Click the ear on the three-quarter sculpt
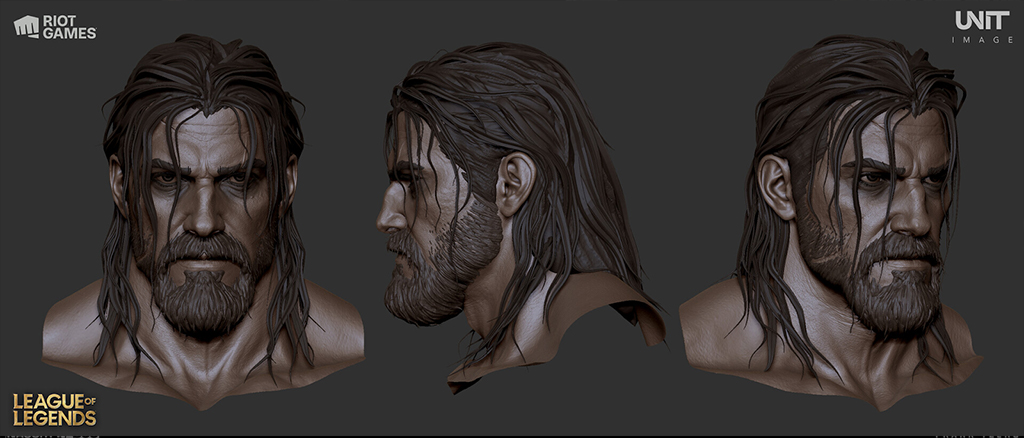This screenshot has height=438, width=1024. tap(776, 187)
